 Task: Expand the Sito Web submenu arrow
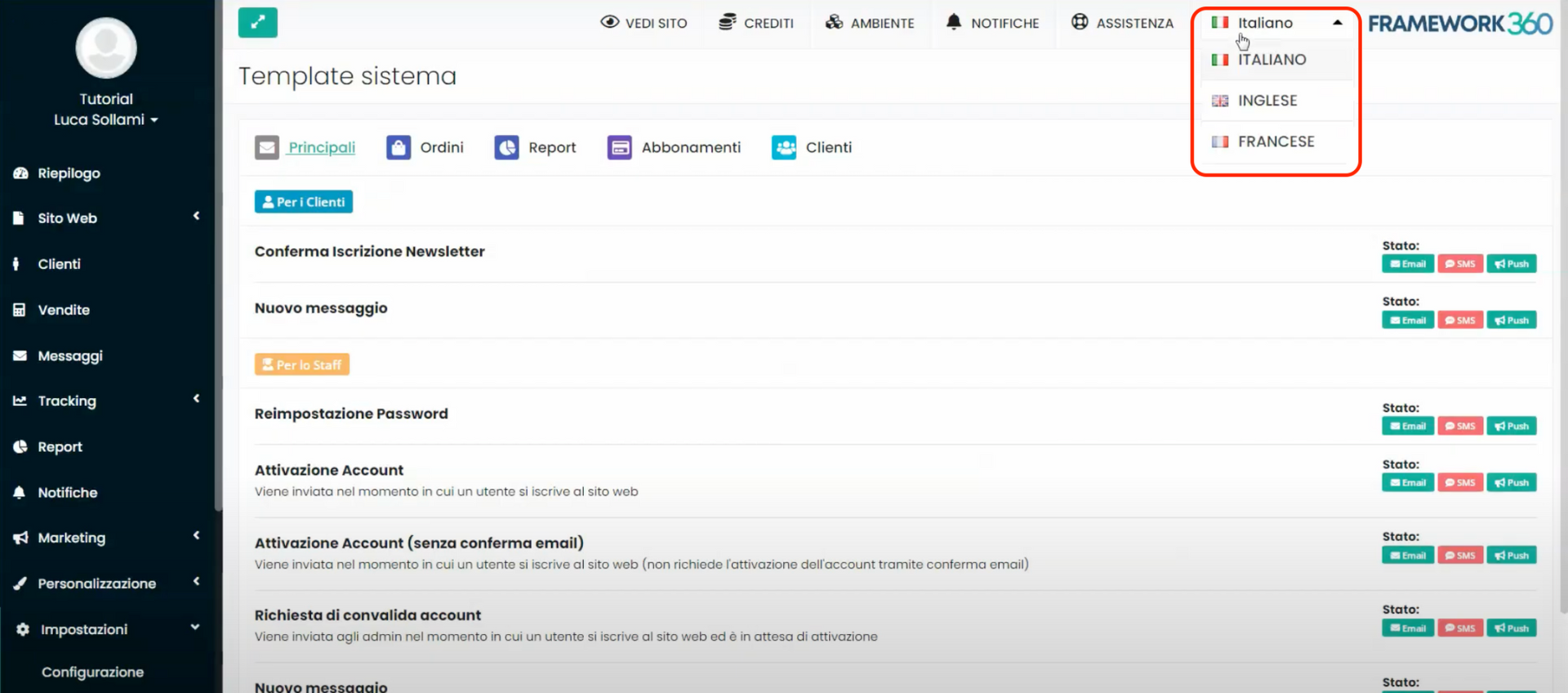tap(196, 216)
